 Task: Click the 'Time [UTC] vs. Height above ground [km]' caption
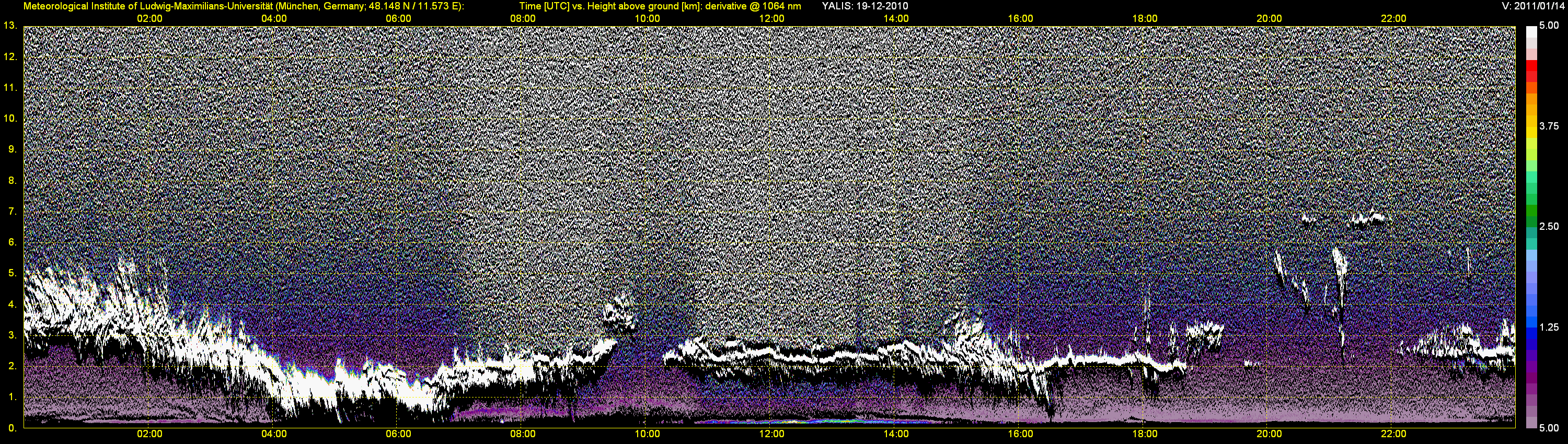610,6
